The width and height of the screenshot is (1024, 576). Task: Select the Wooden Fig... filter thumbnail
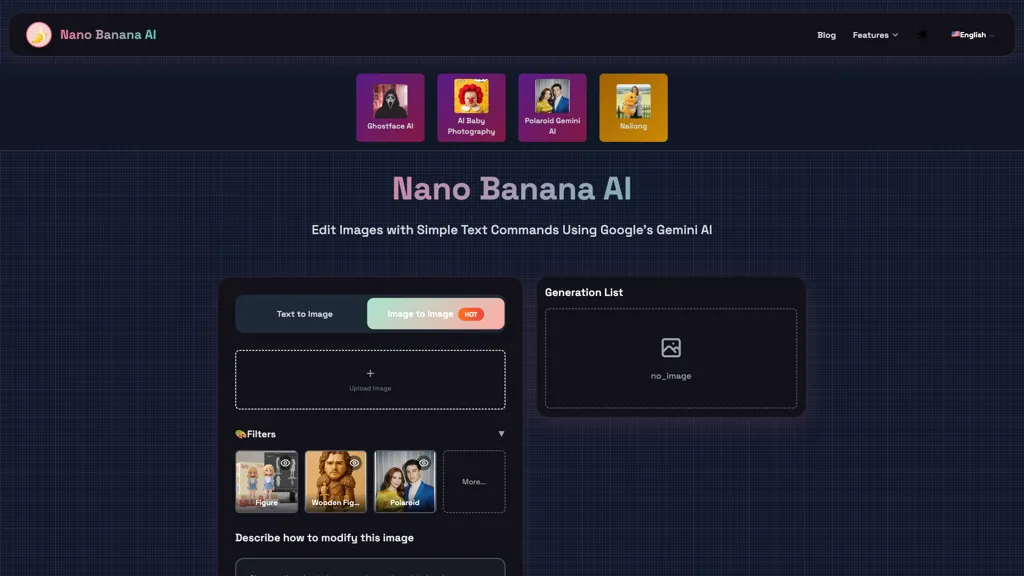coord(336,481)
